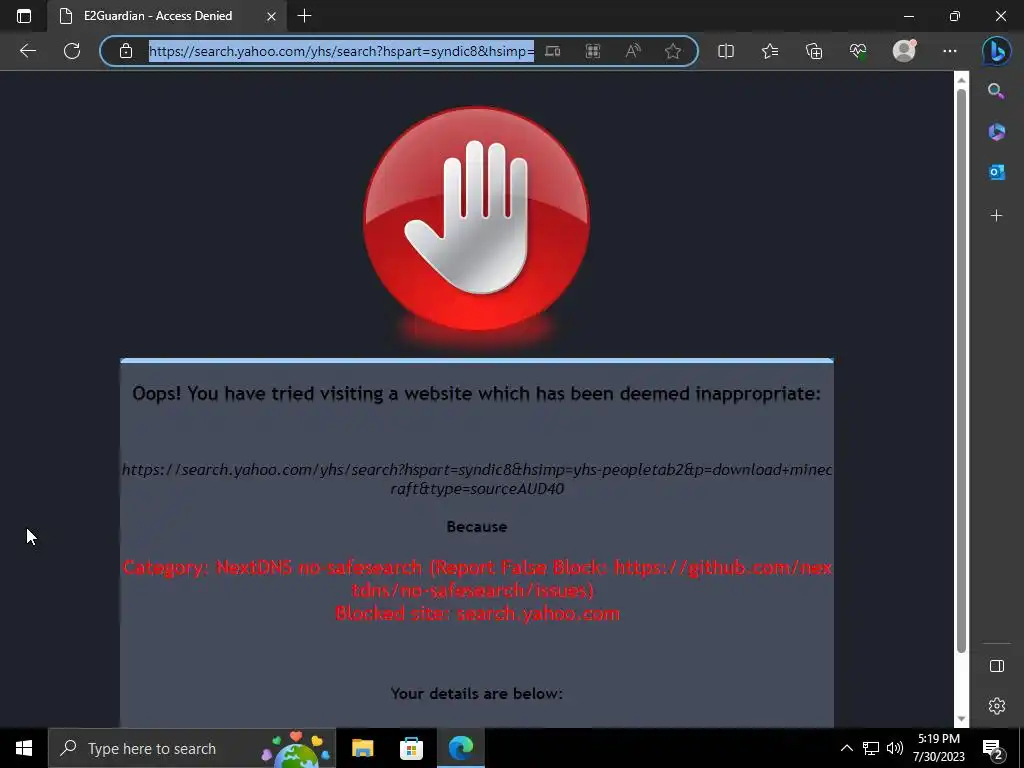The width and height of the screenshot is (1024, 768).
Task: Open the Favorites list
Action: coord(770,51)
